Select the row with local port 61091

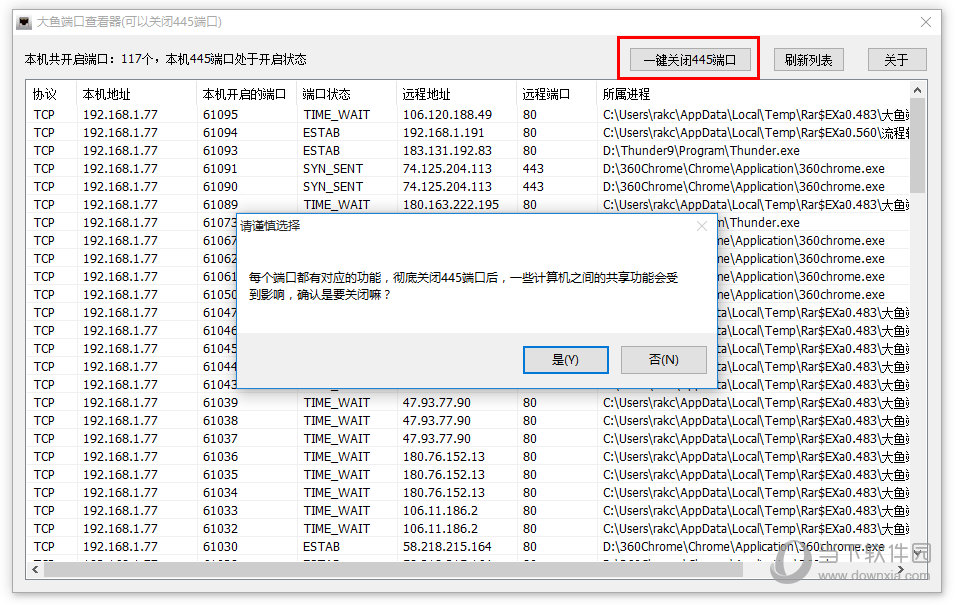point(468,169)
